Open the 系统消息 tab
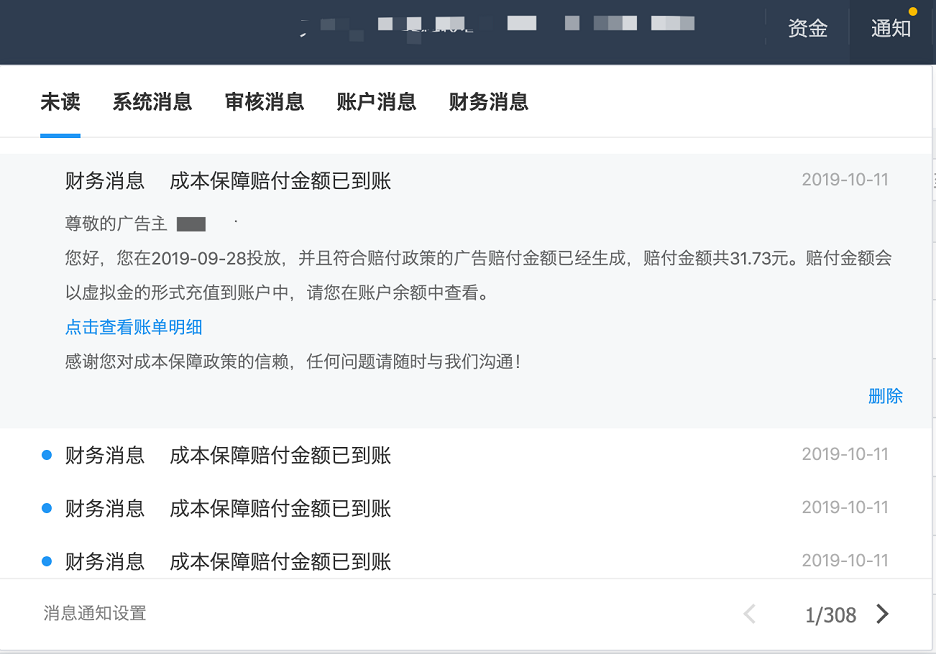This screenshot has width=936, height=654. click(152, 102)
